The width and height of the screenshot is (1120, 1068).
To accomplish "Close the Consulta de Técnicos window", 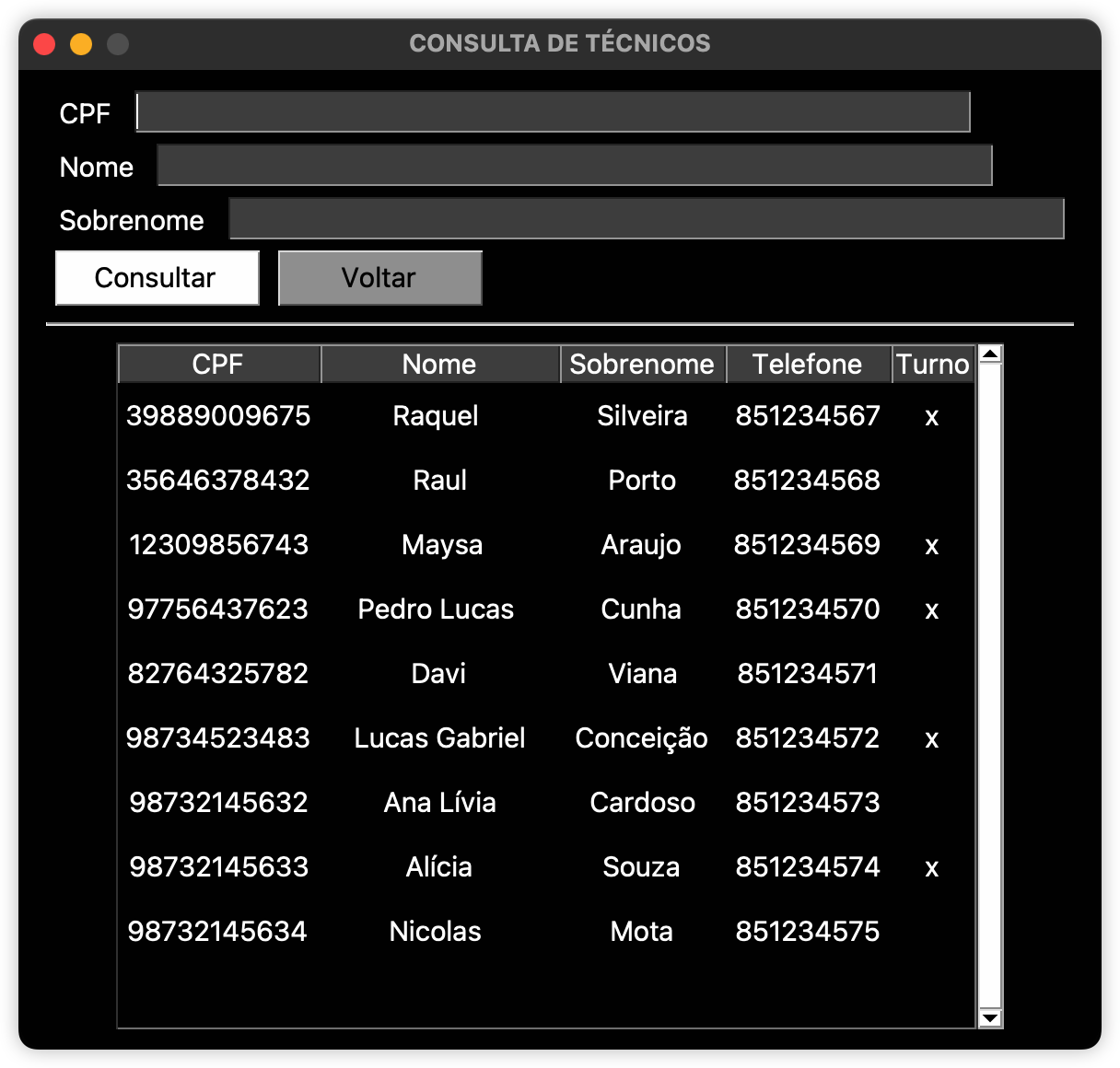I will point(44,43).
